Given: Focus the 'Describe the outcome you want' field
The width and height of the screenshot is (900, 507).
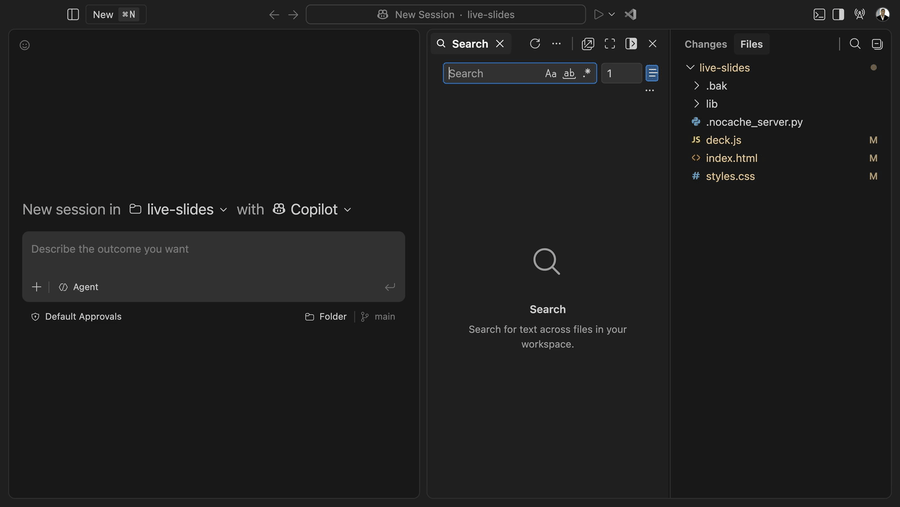Looking at the screenshot, I should pos(214,249).
